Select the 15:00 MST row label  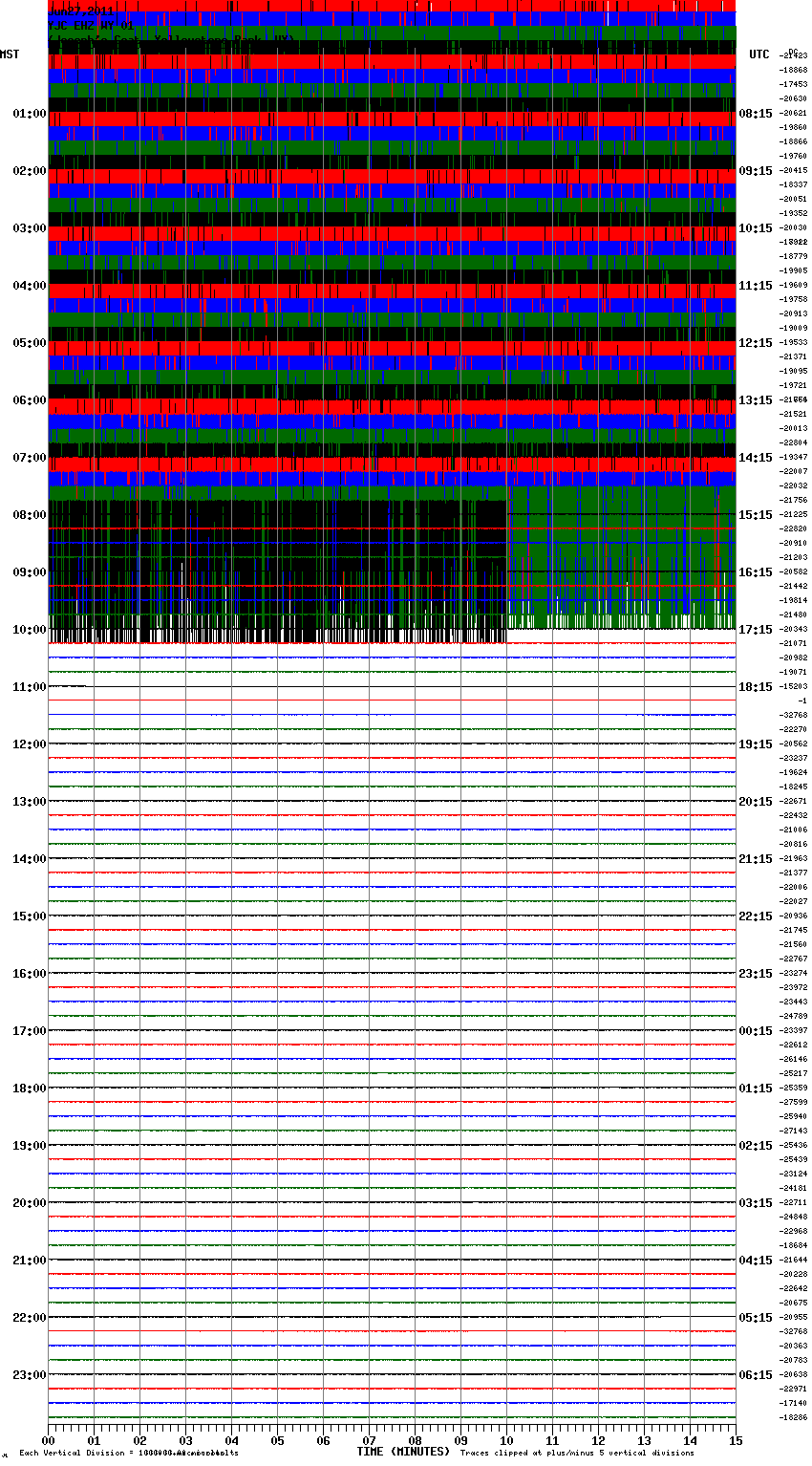tap(30, 916)
